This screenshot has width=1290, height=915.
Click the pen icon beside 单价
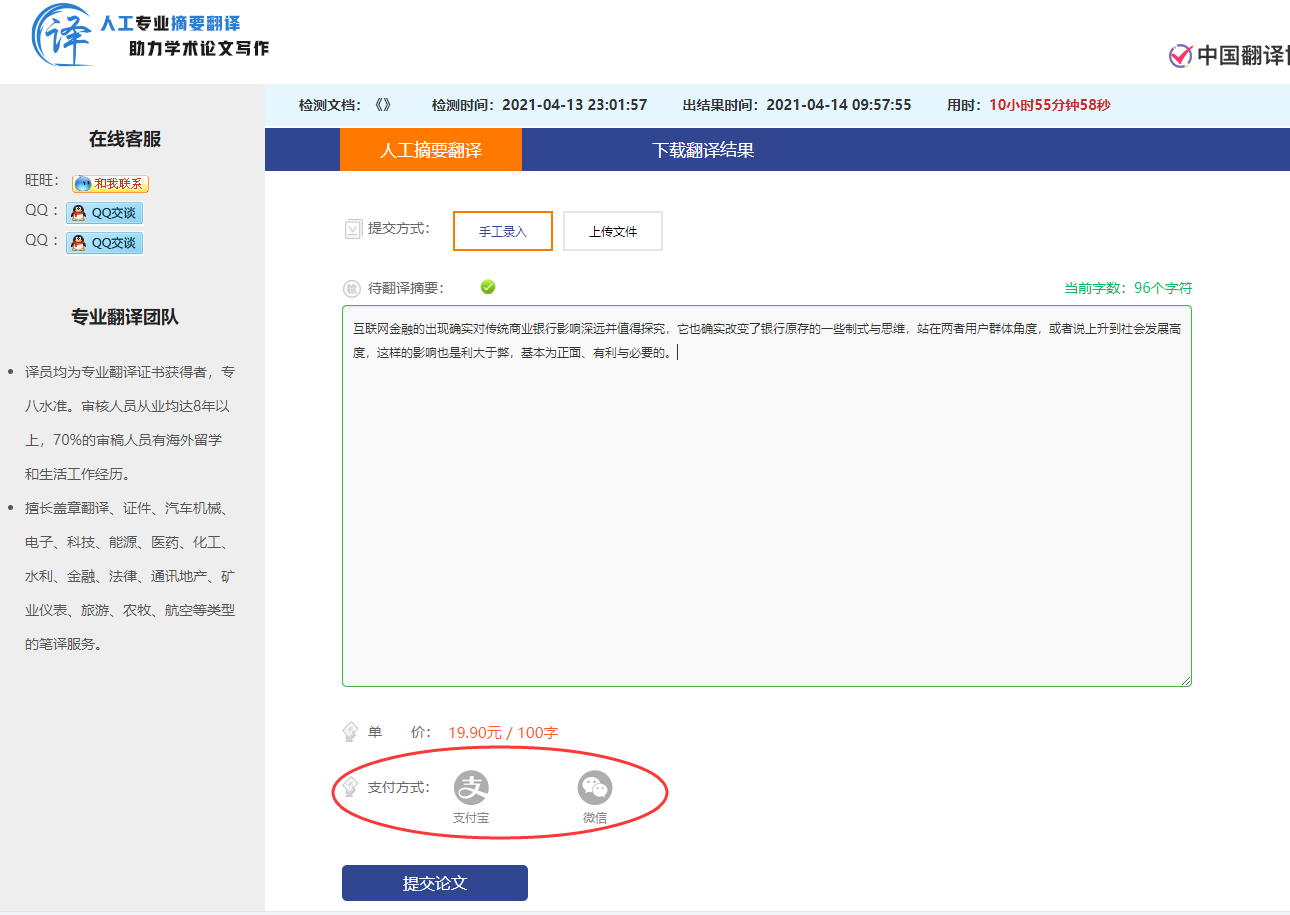(350, 732)
